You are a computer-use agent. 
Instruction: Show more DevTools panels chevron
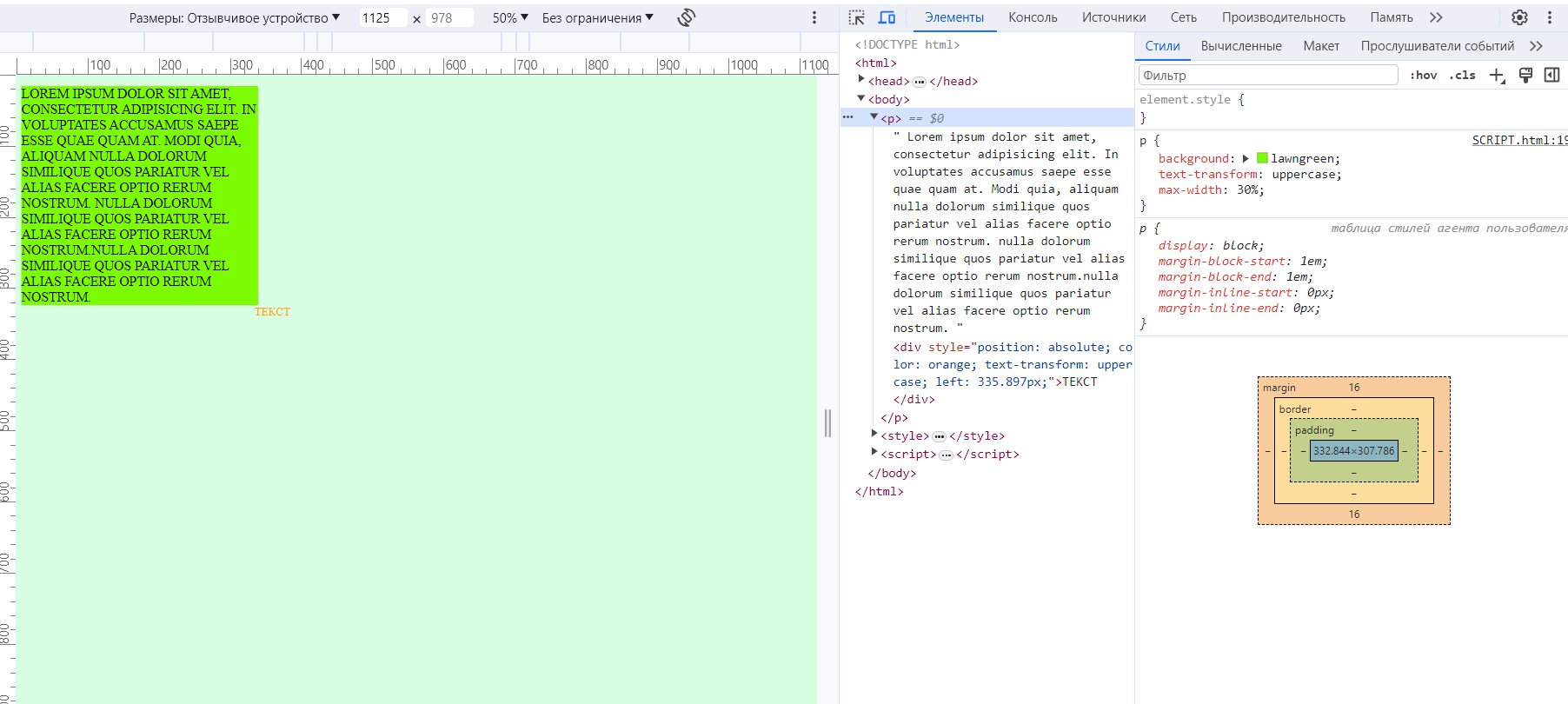coord(1436,17)
